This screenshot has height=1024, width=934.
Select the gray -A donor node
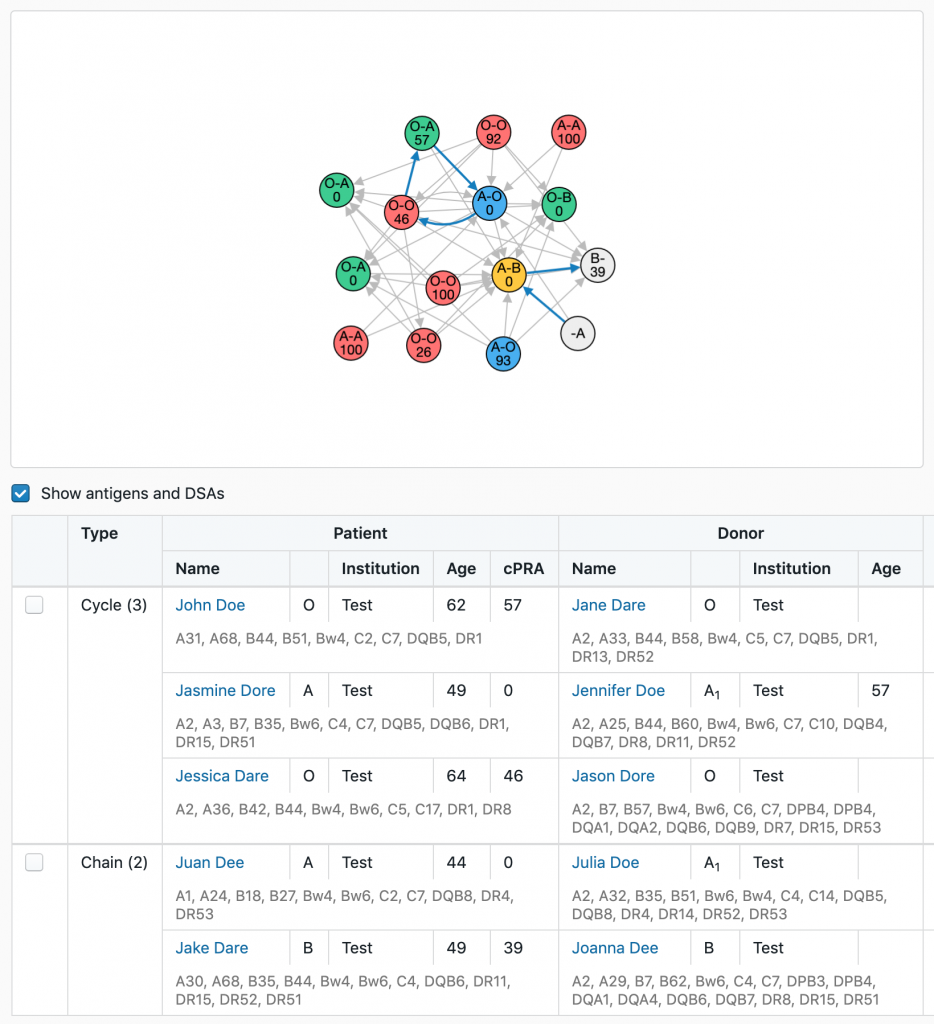(578, 333)
